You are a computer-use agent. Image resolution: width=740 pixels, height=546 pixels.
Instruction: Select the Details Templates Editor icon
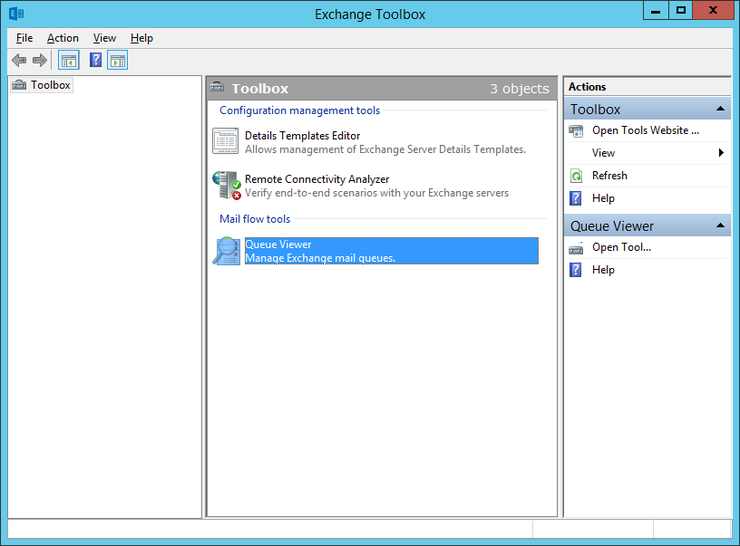226,142
